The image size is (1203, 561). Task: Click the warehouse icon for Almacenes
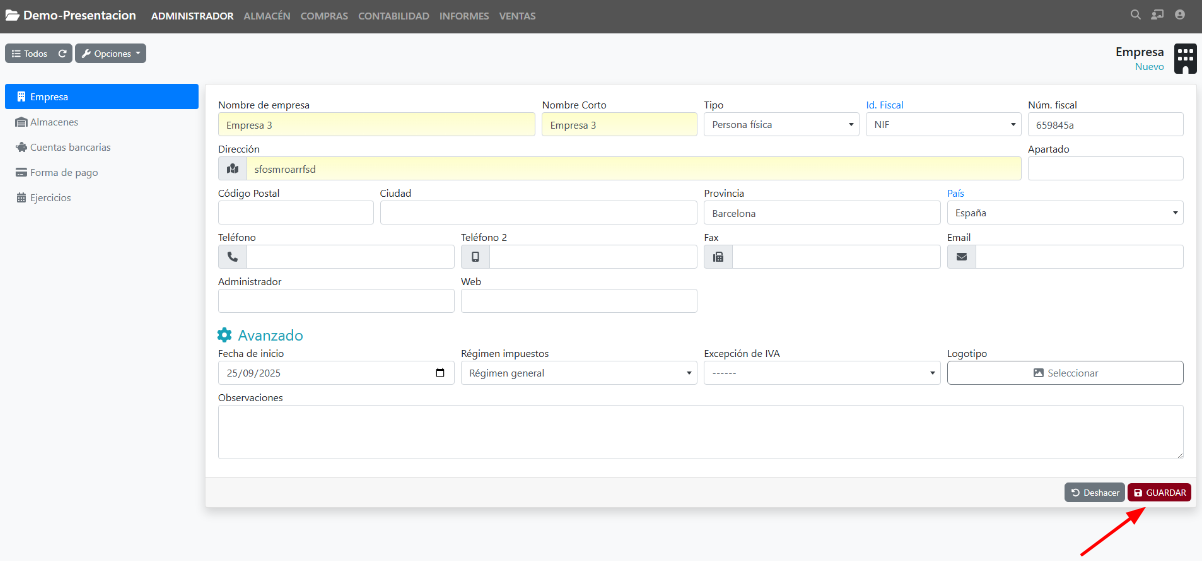pos(21,122)
